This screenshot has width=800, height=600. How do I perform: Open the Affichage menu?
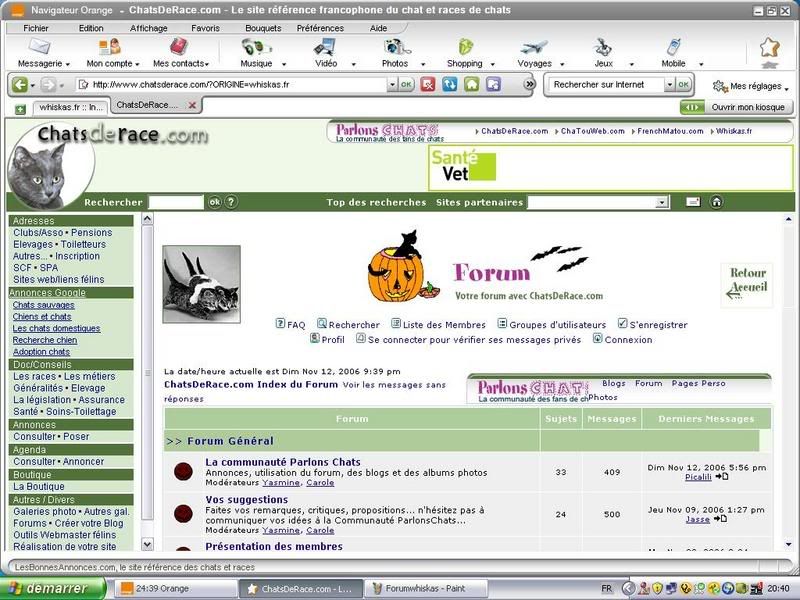(x=148, y=29)
